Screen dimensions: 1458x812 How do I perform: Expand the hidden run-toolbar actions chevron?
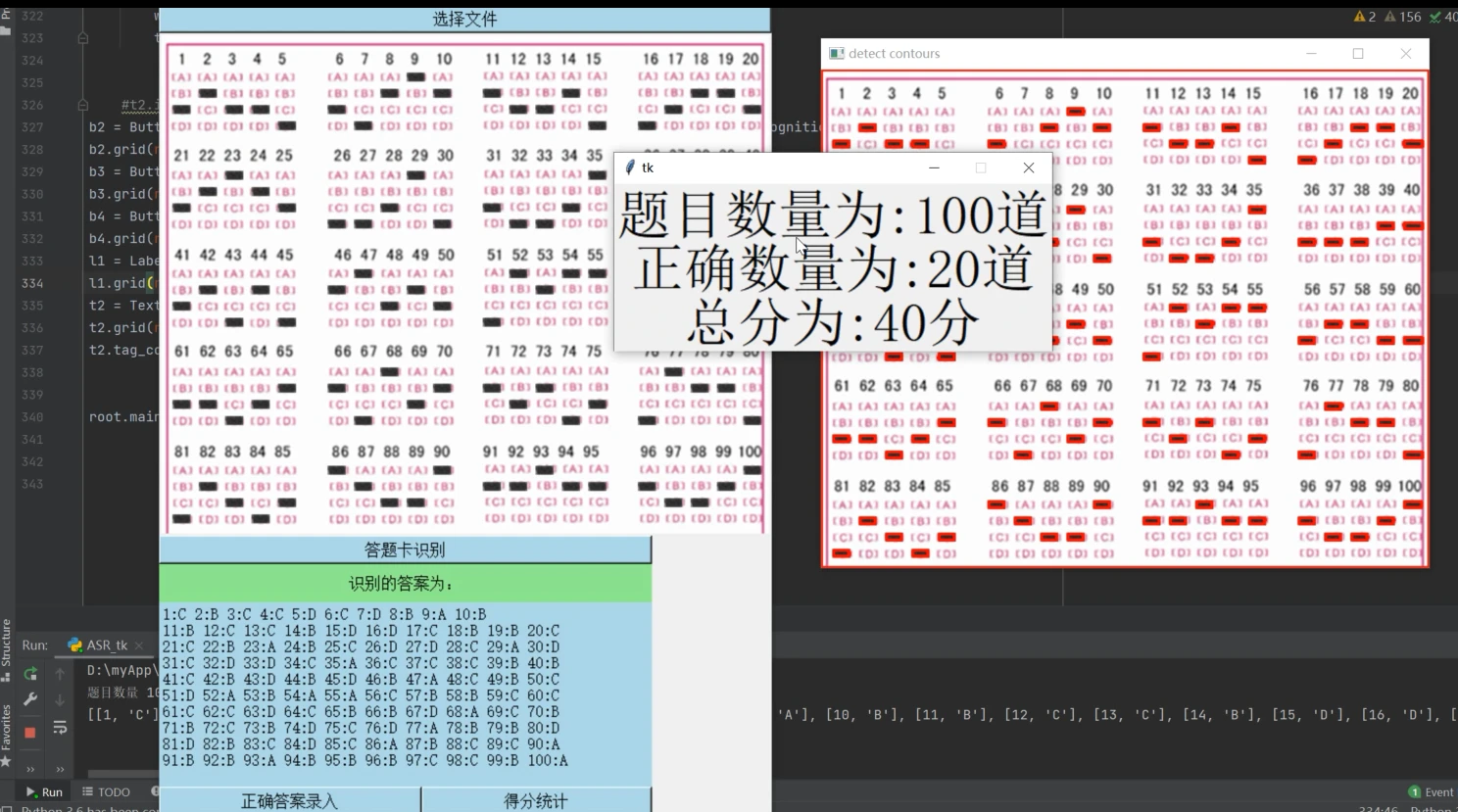(30, 769)
